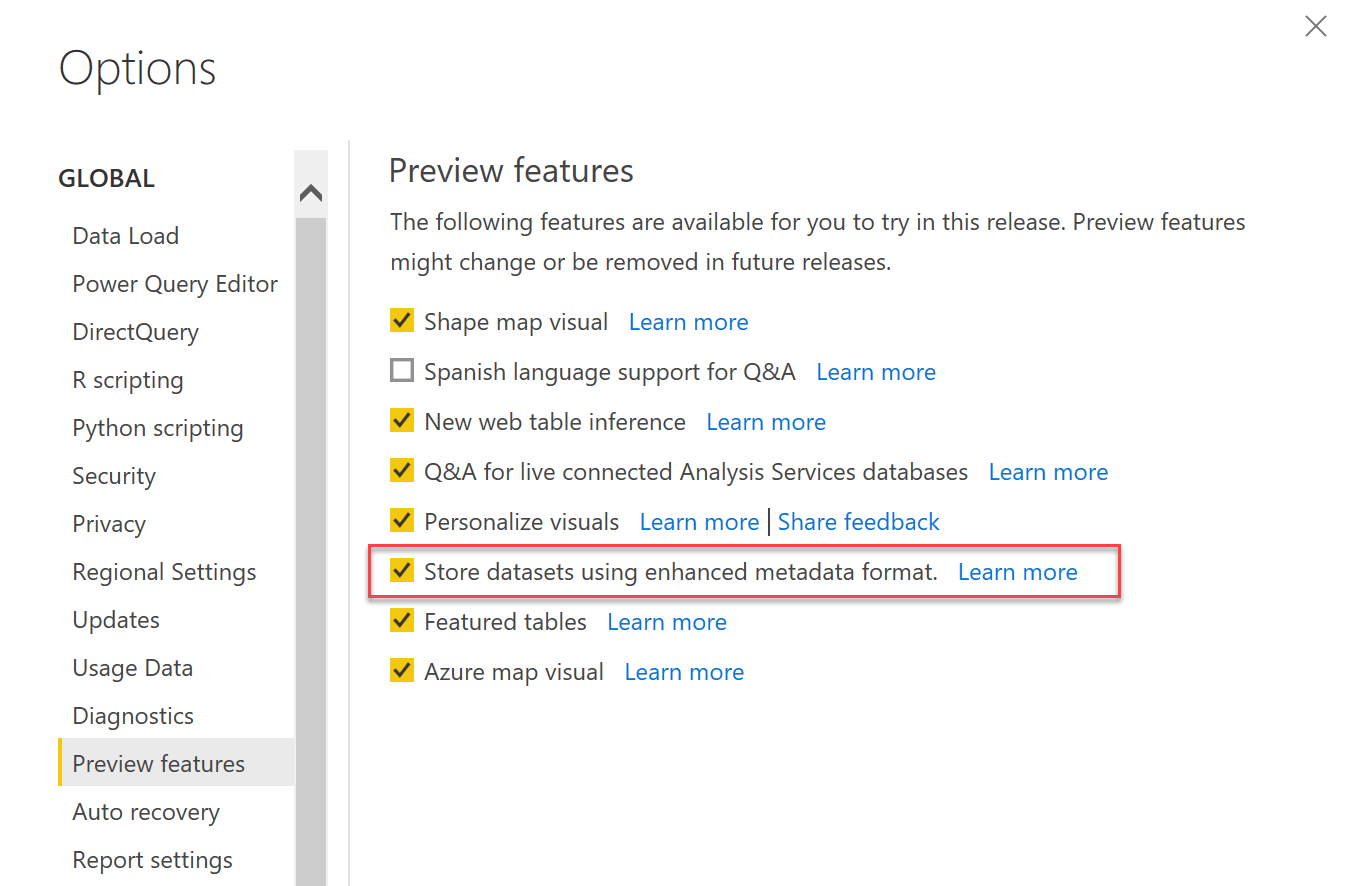Screen dimensions: 1348x886
Task: Uncheck Personalize visuals
Action: click(x=402, y=521)
